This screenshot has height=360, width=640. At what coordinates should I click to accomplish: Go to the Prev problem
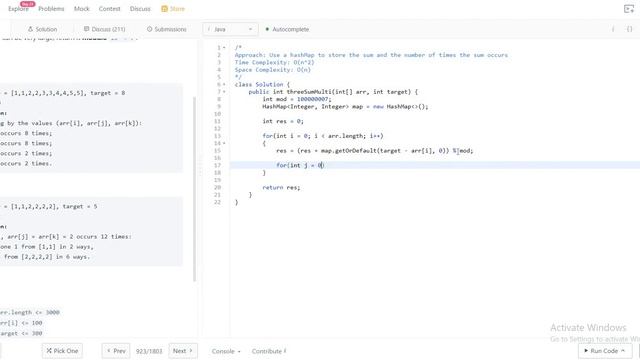[116, 351]
